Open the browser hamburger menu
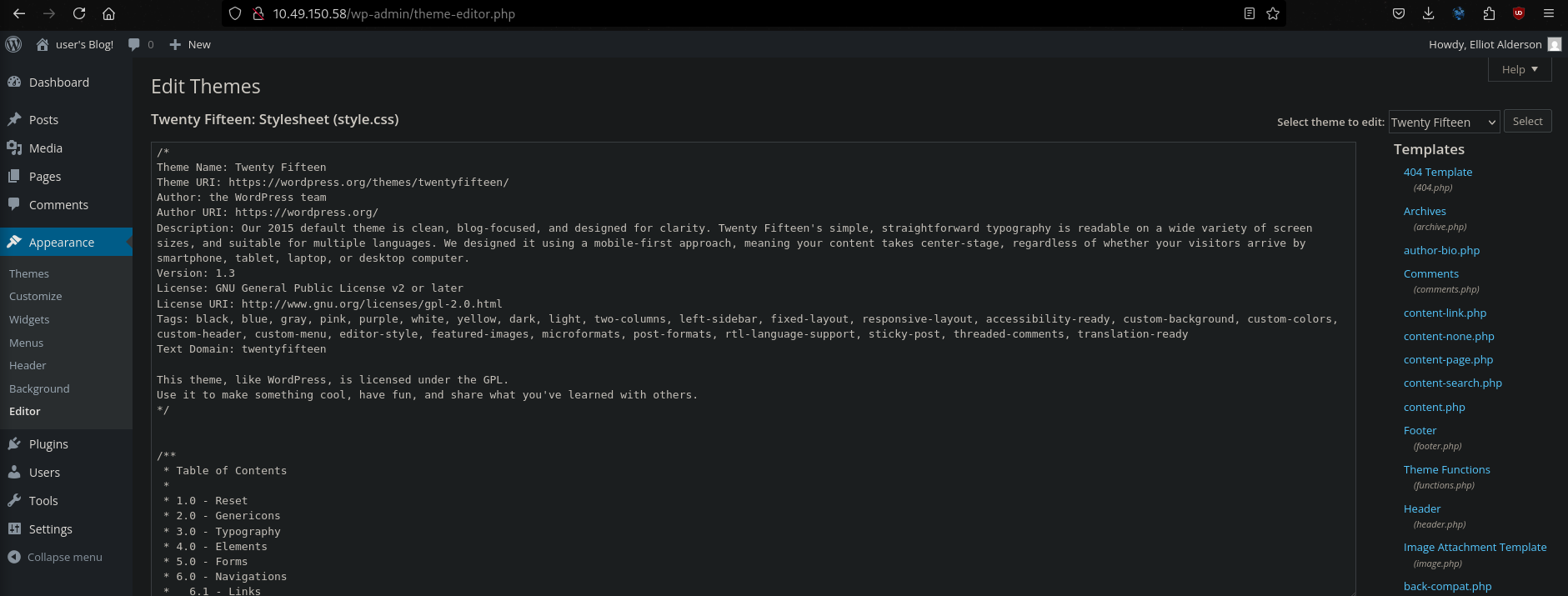Image resolution: width=1568 pixels, height=596 pixels. (1549, 13)
